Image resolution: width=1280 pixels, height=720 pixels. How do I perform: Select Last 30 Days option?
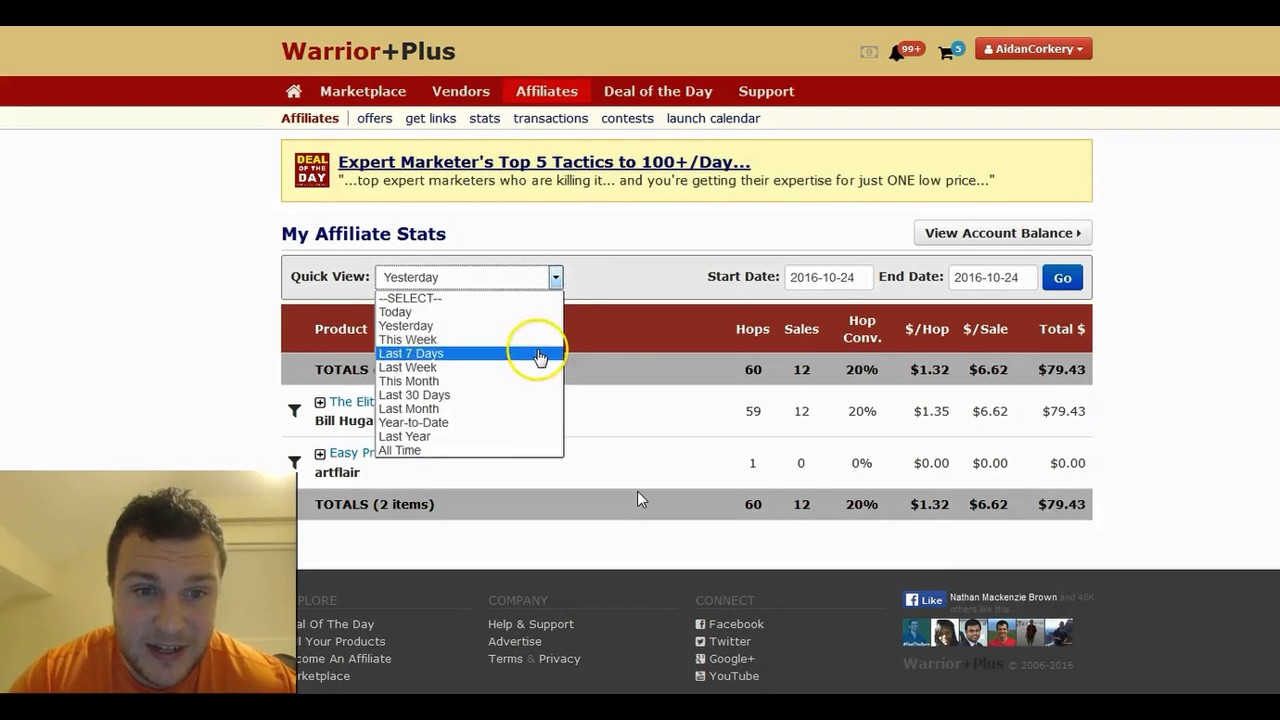[x=469, y=395]
